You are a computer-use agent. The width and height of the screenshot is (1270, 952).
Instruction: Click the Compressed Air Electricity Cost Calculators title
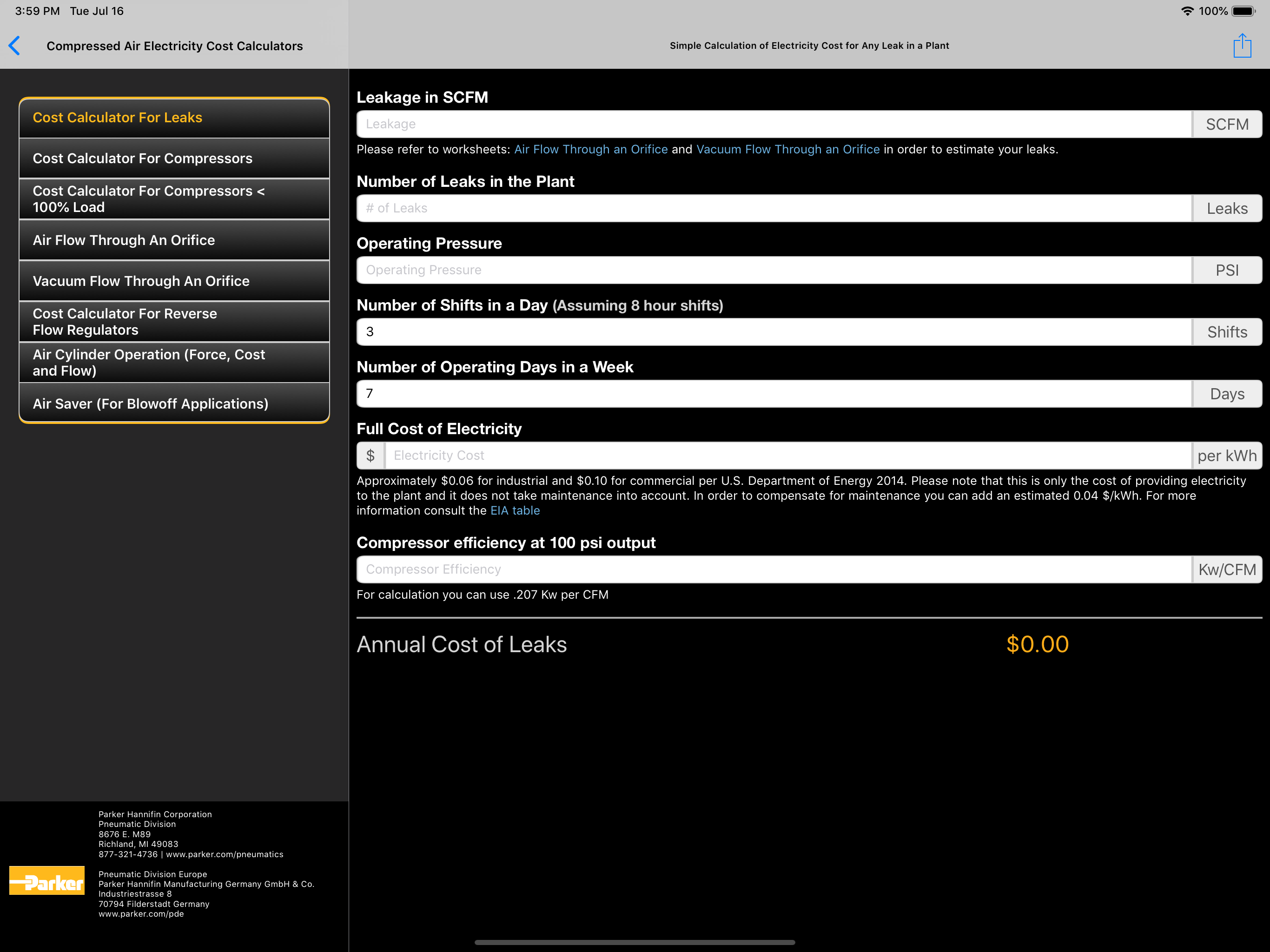(174, 46)
